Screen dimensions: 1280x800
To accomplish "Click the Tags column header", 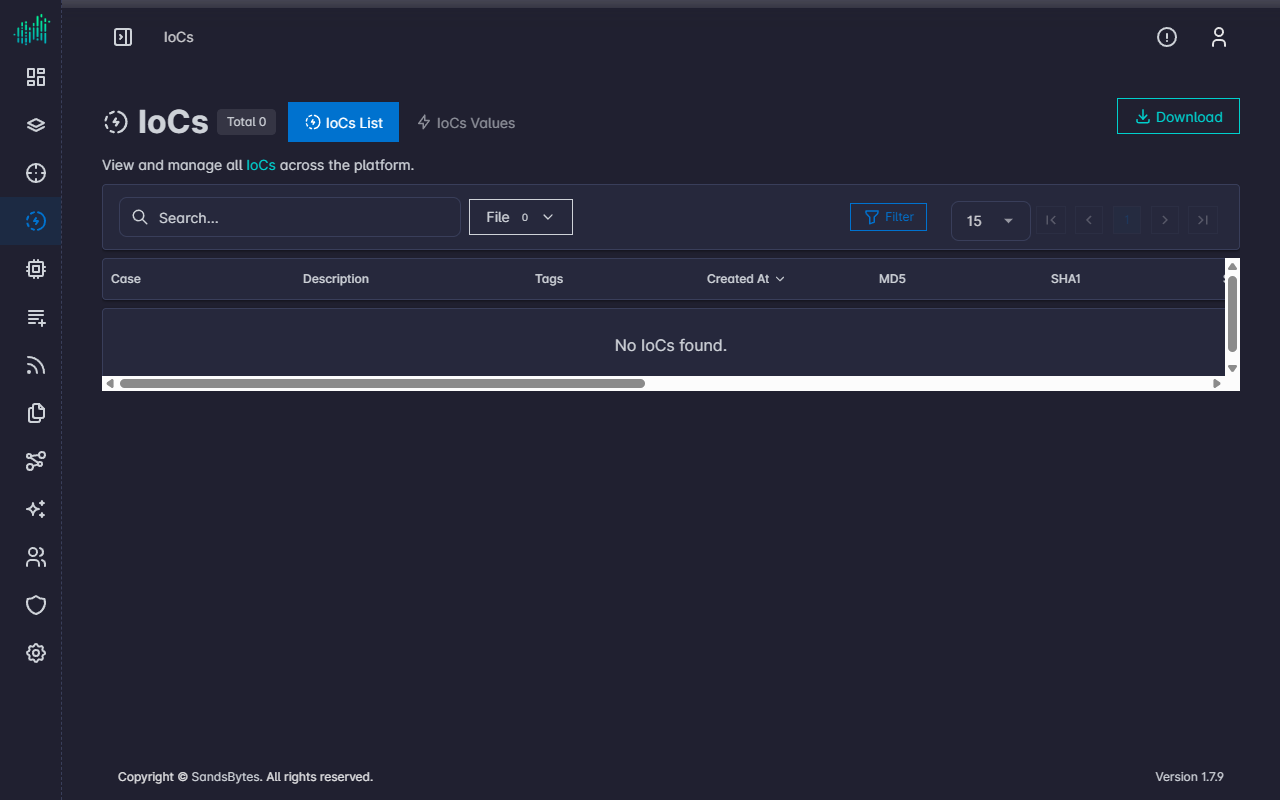I will point(549,279).
